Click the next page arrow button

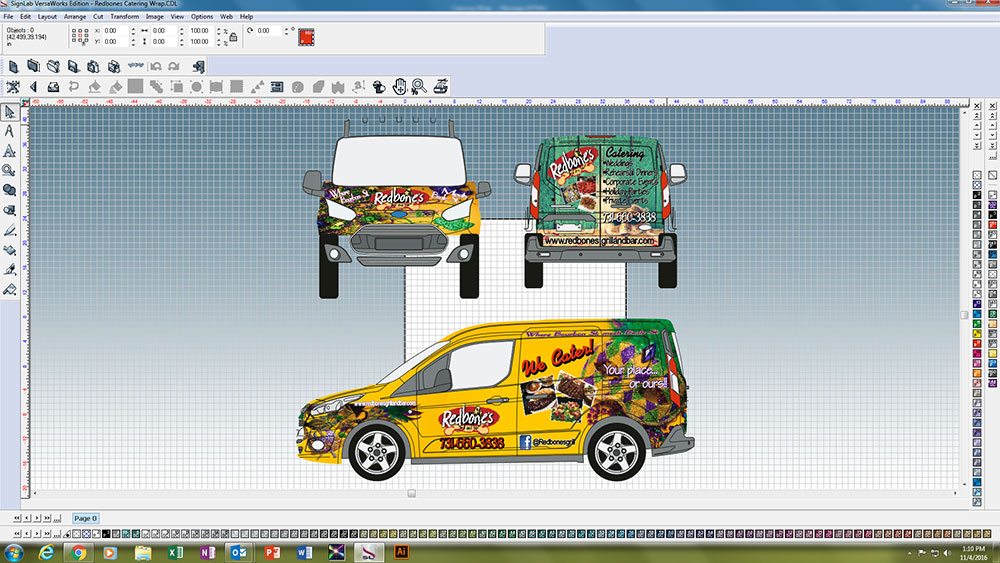[x=37, y=518]
